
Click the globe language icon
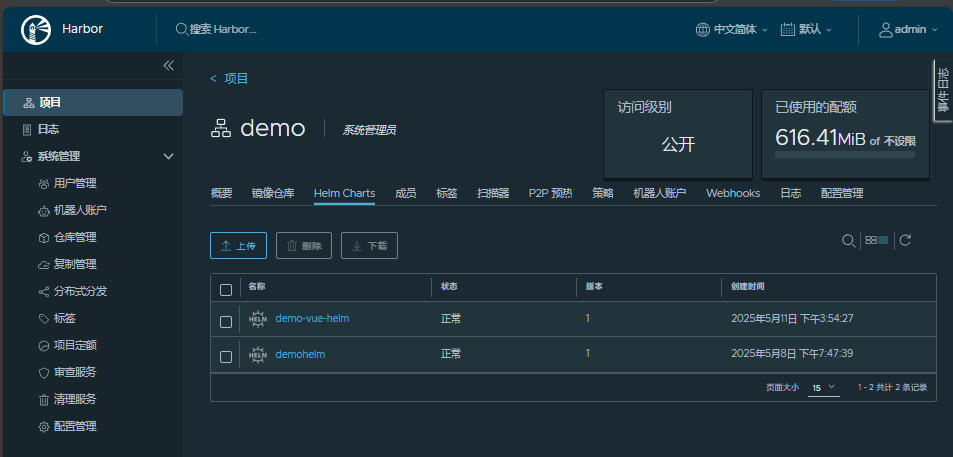click(703, 29)
